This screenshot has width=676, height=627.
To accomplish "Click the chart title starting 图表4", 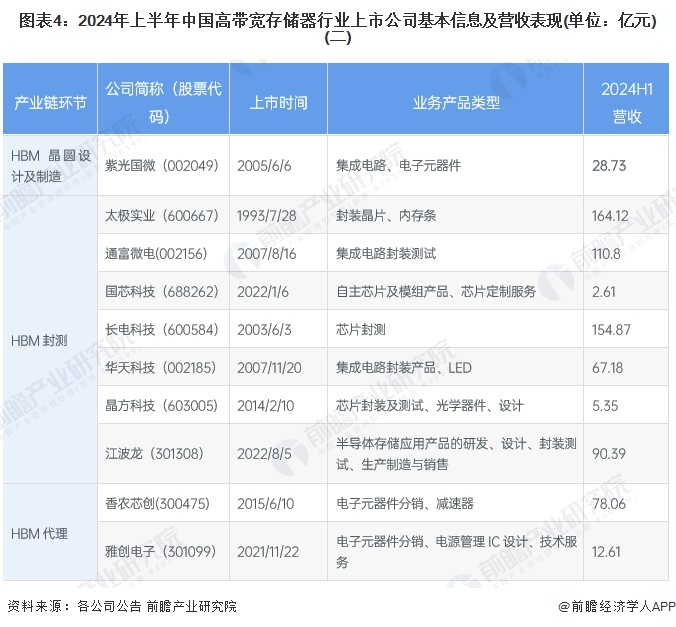I will pos(338,28).
